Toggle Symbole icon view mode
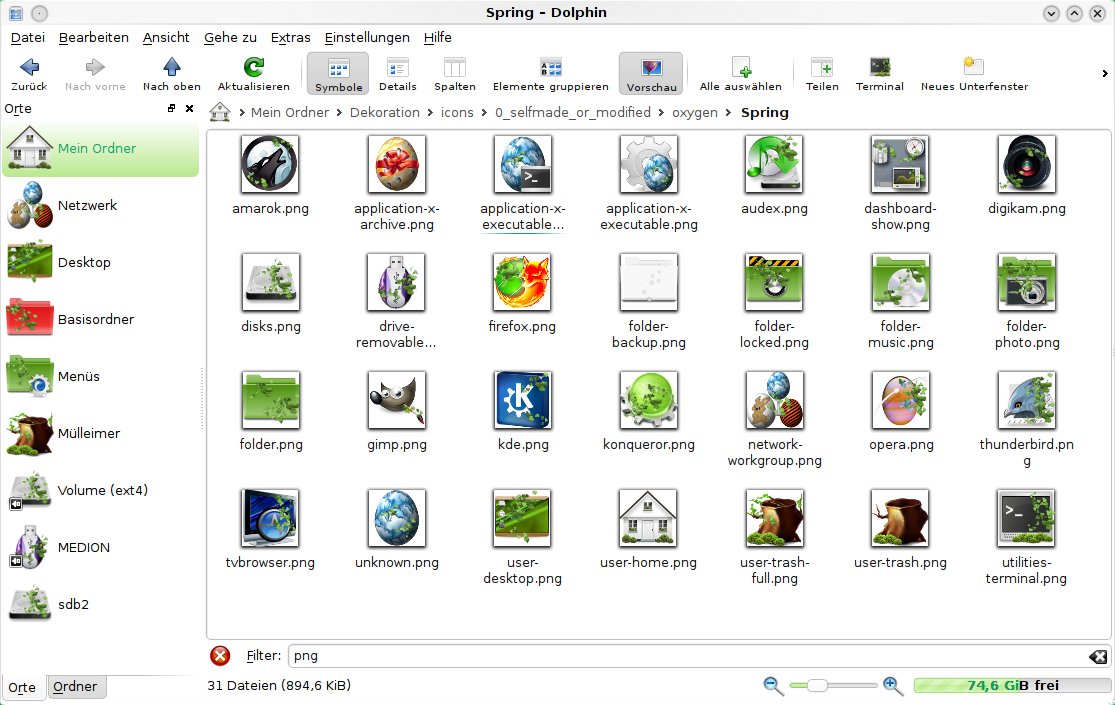Screen dimensions: 1115x705 click(x=338, y=73)
